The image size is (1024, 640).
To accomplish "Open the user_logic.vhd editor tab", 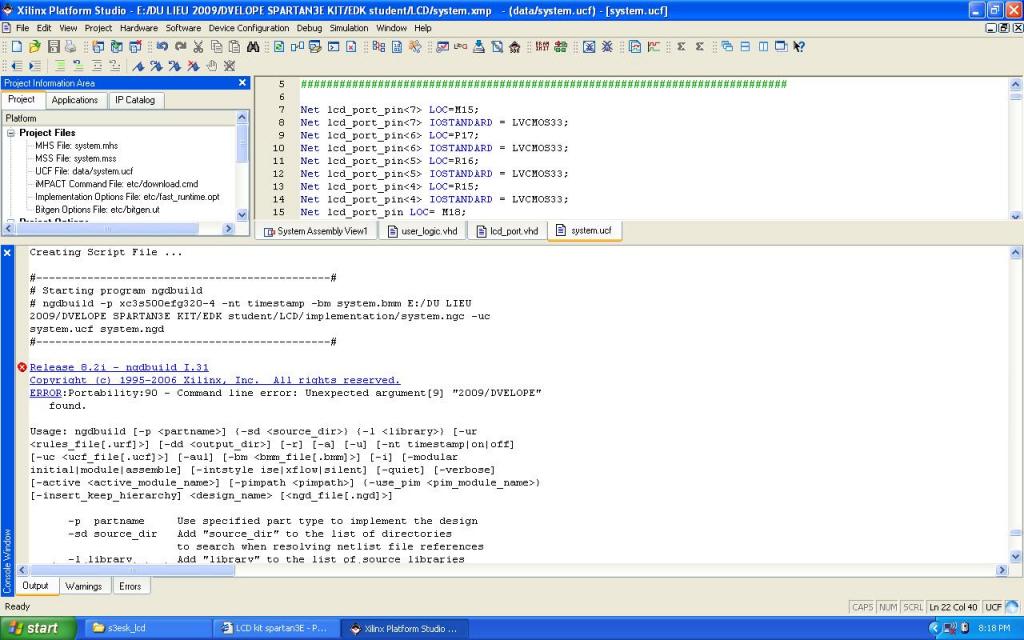I will click(x=421, y=231).
